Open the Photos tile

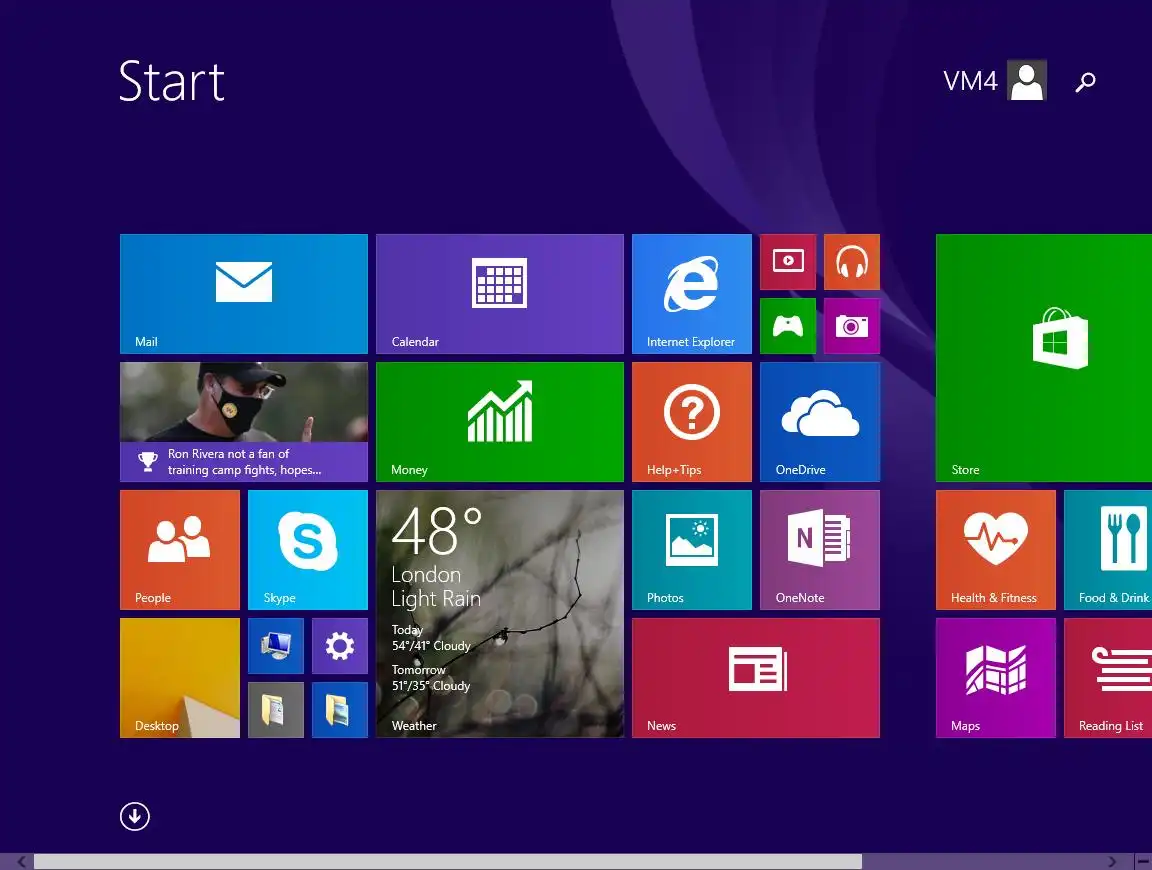point(691,550)
